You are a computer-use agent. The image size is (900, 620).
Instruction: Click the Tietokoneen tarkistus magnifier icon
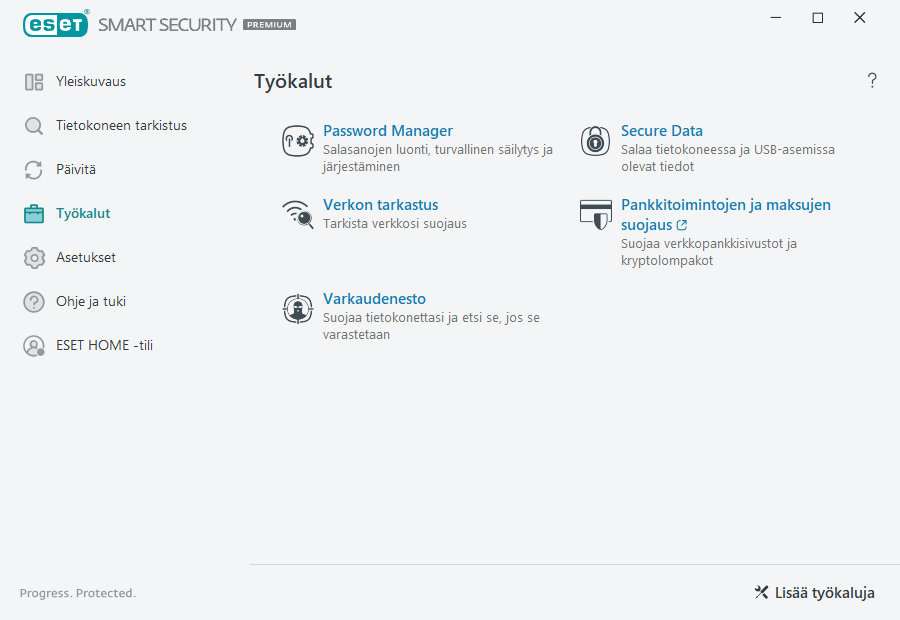click(33, 125)
